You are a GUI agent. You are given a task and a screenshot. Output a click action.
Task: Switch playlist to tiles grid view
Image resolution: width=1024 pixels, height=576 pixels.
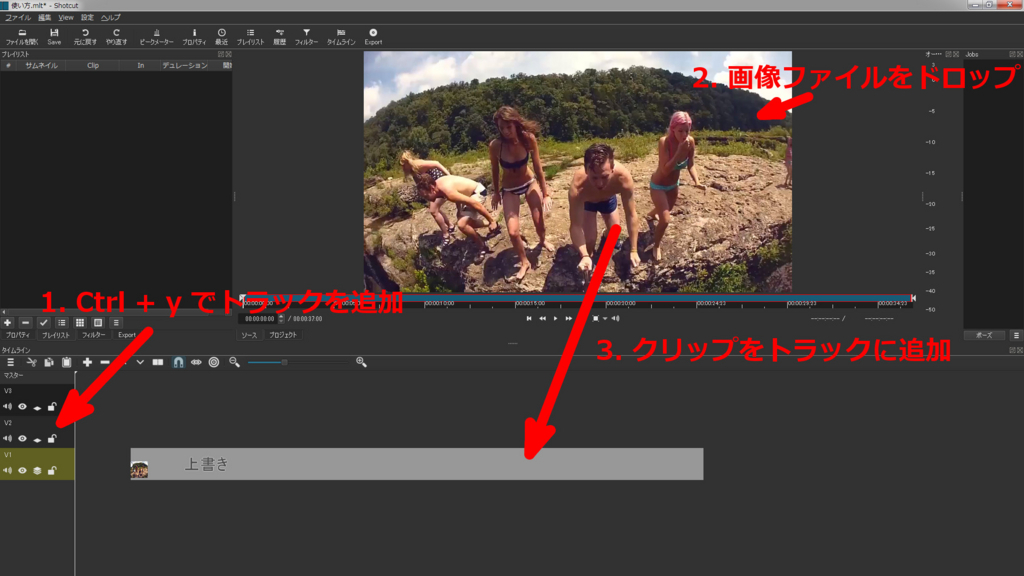pos(80,323)
